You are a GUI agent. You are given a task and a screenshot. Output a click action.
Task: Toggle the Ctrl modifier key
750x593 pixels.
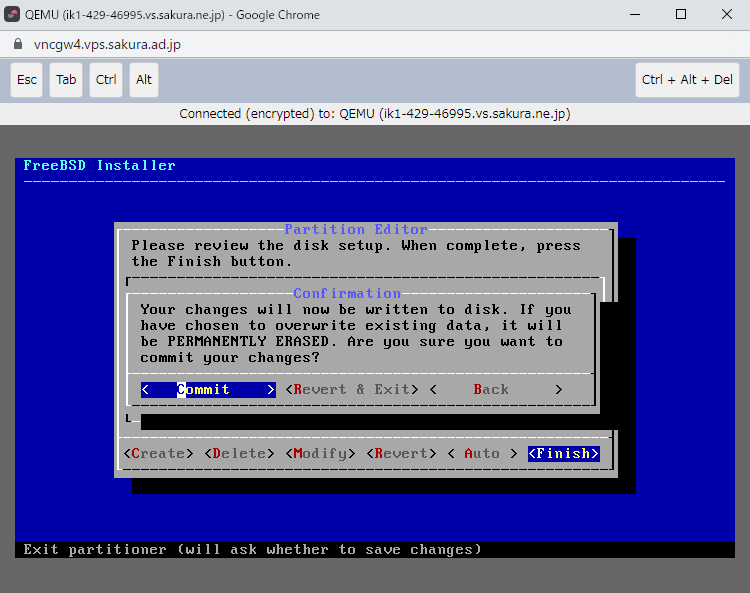pos(106,80)
